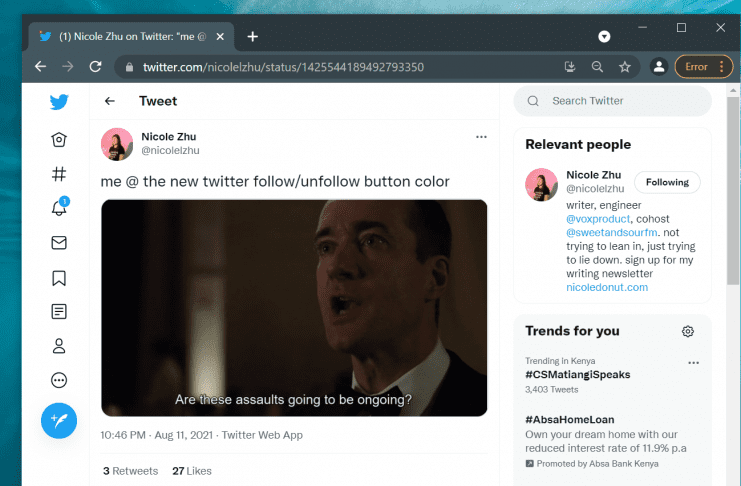Viewport: 741px width, 486px height.
Task: Click Nicole Zhu's avatar on the tweet
Action: (x=117, y=144)
